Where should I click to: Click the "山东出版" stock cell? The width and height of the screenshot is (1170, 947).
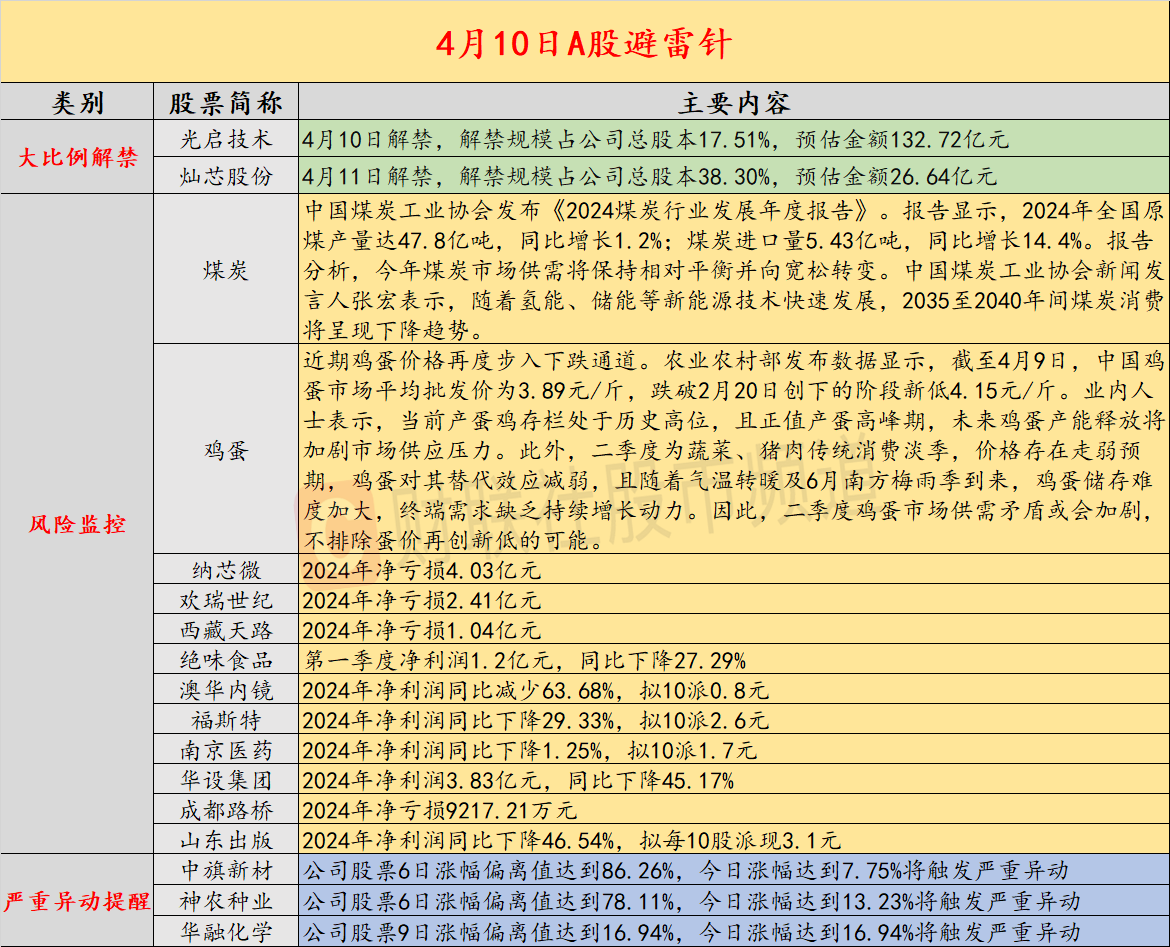pyautogui.click(x=226, y=840)
